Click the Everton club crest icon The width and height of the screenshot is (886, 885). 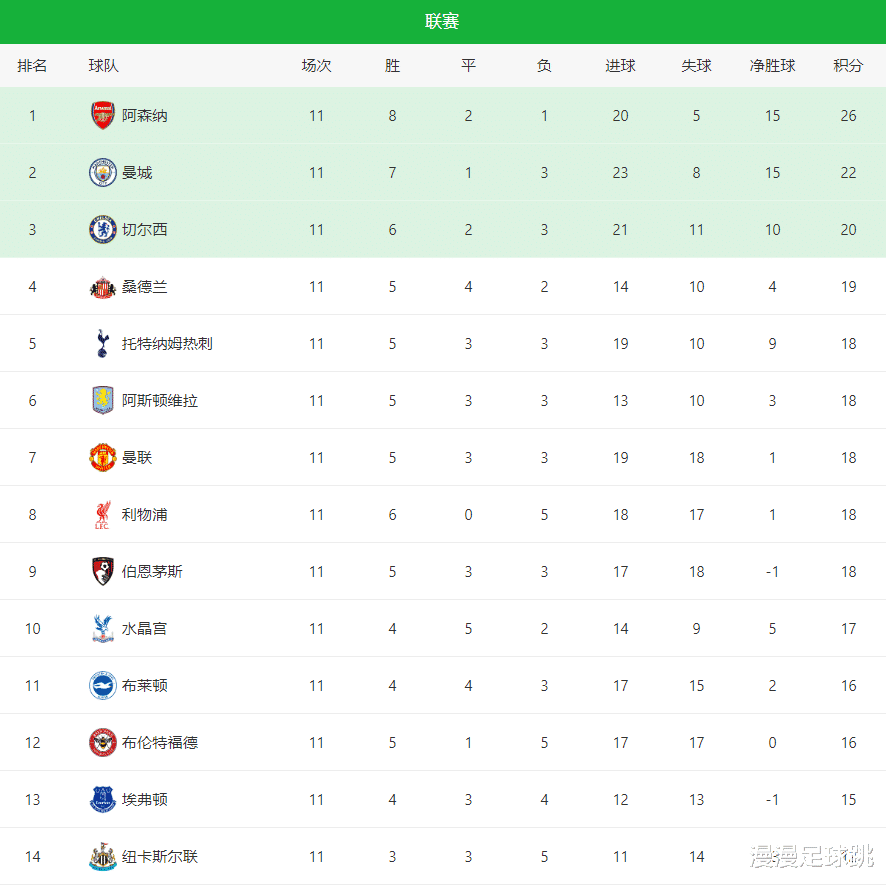pos(102,800)
